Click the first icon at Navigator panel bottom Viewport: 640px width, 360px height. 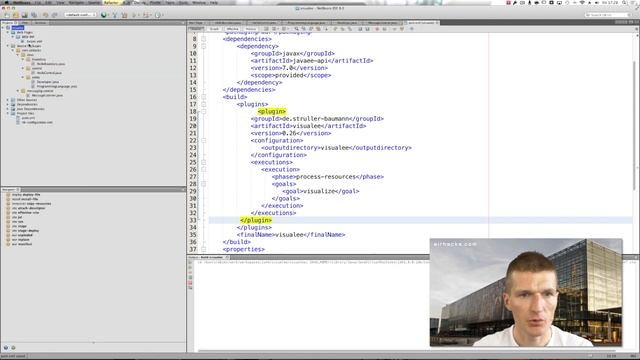pyautogui.click(x=6, y=348)
